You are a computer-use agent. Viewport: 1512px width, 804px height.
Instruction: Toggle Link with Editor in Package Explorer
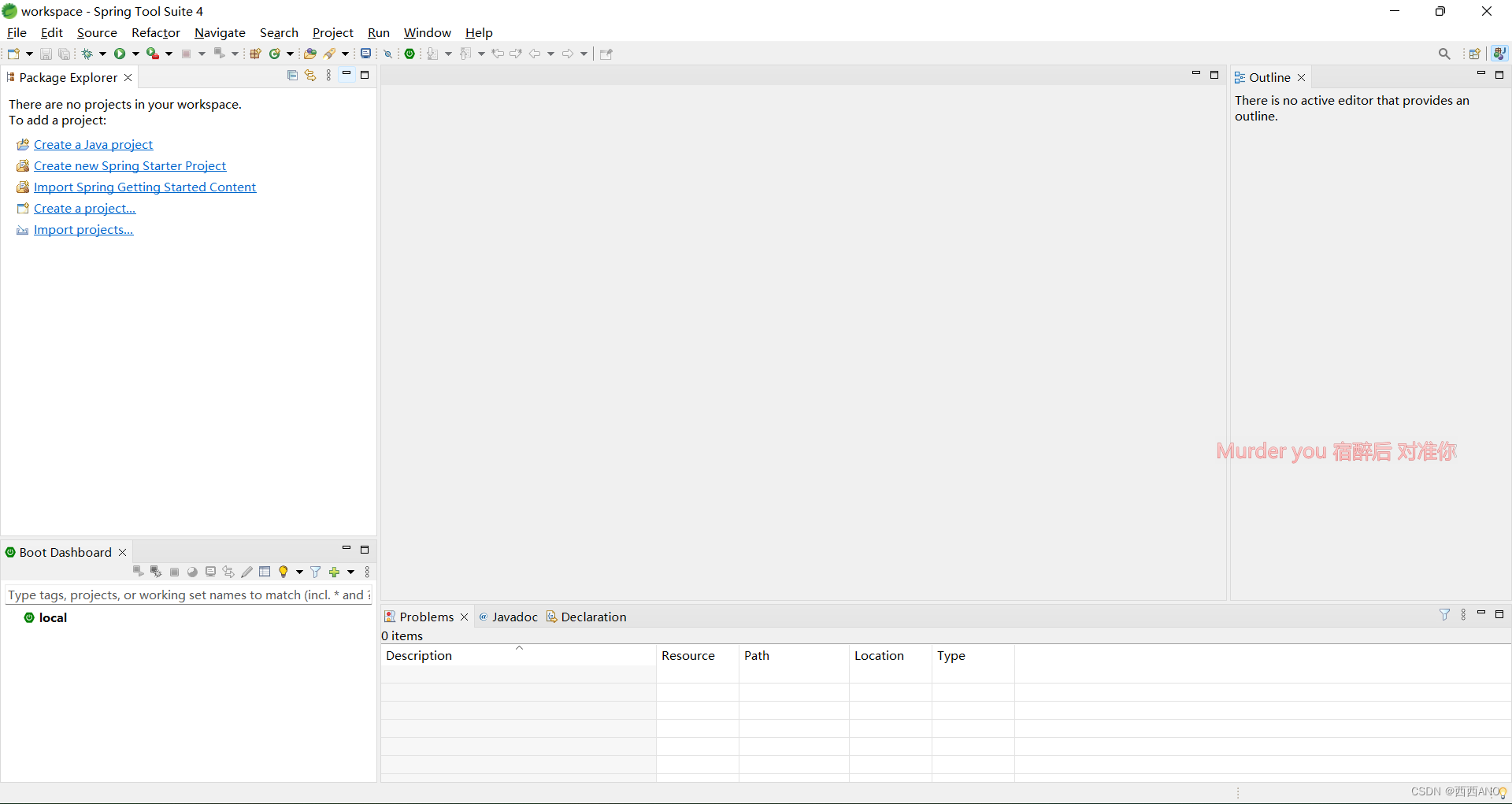click(x=309, y=75)
